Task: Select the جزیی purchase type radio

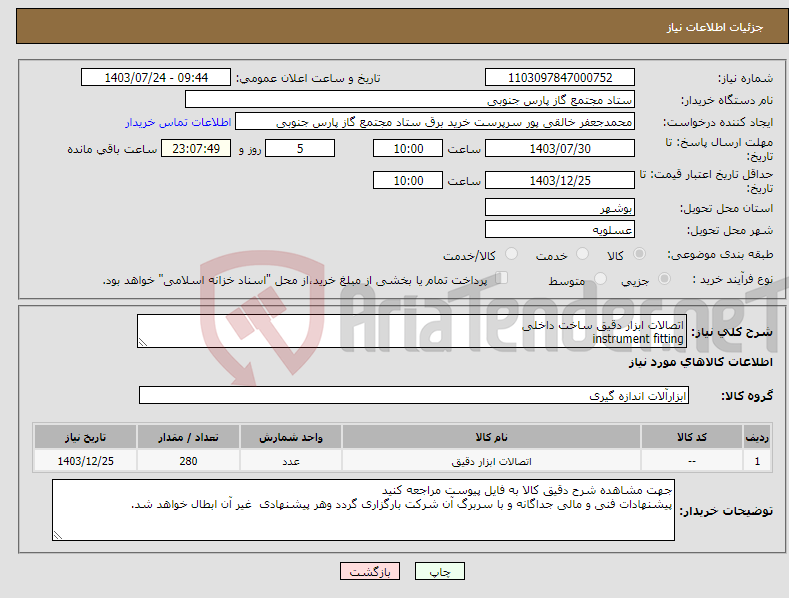Action: pyautogui.click(x=664, y=278)
